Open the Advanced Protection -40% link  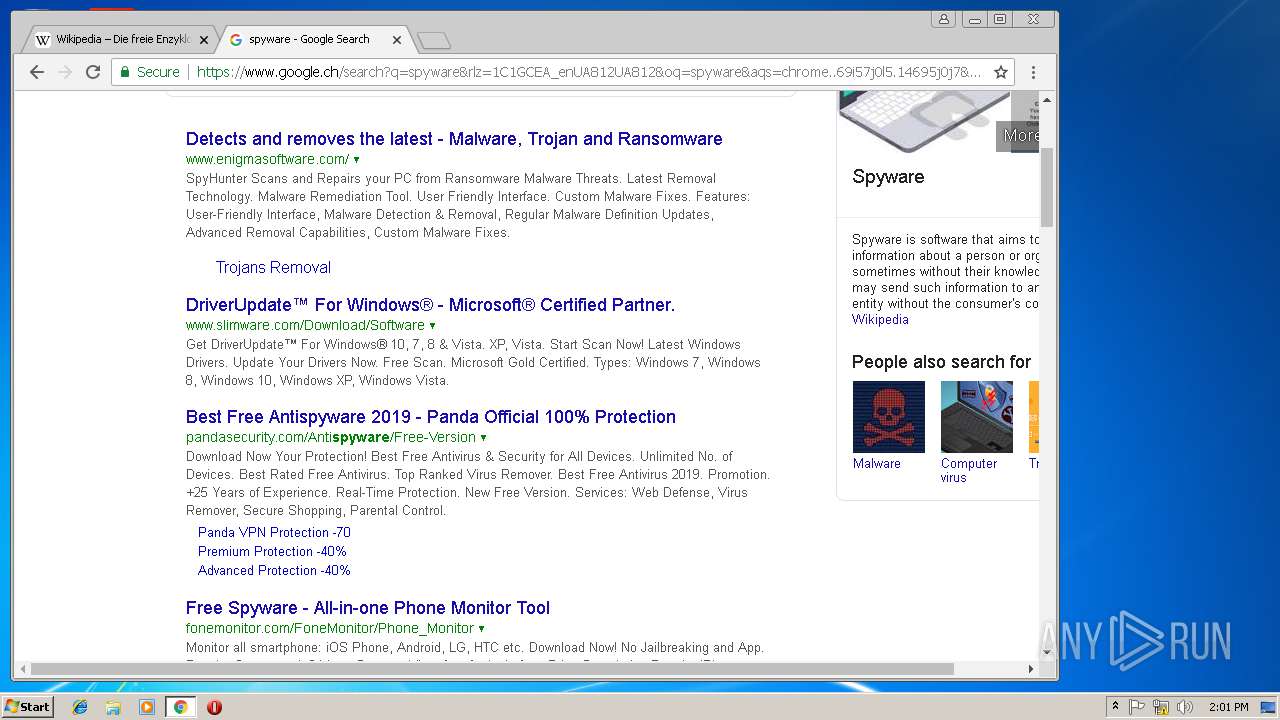274,570
